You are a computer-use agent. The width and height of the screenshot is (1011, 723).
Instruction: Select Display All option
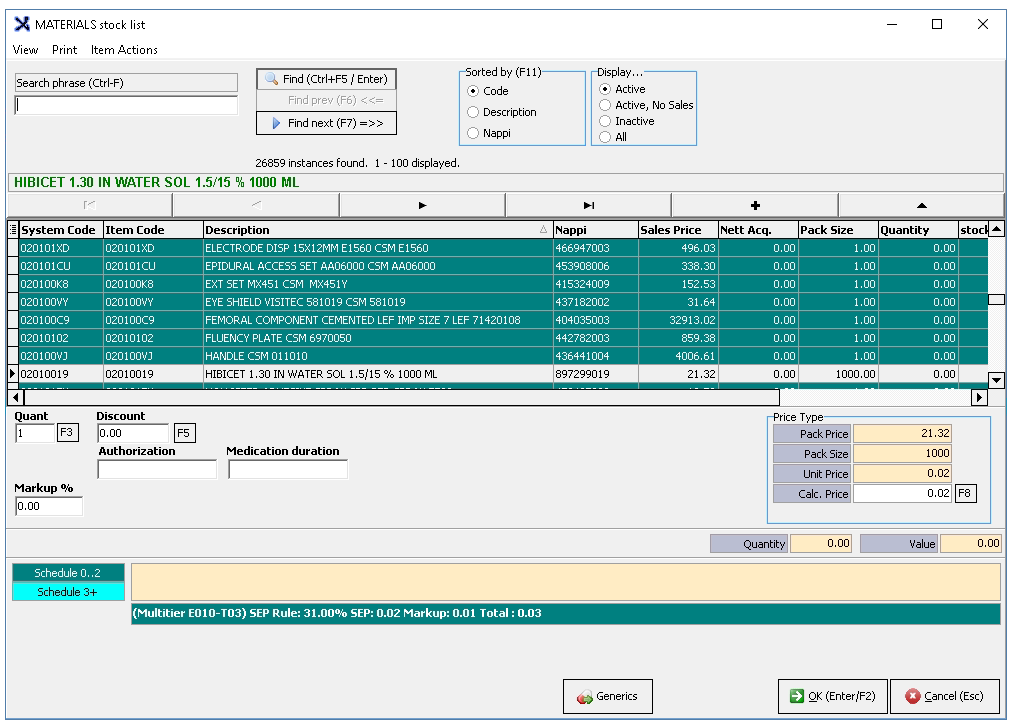[605, 137]
